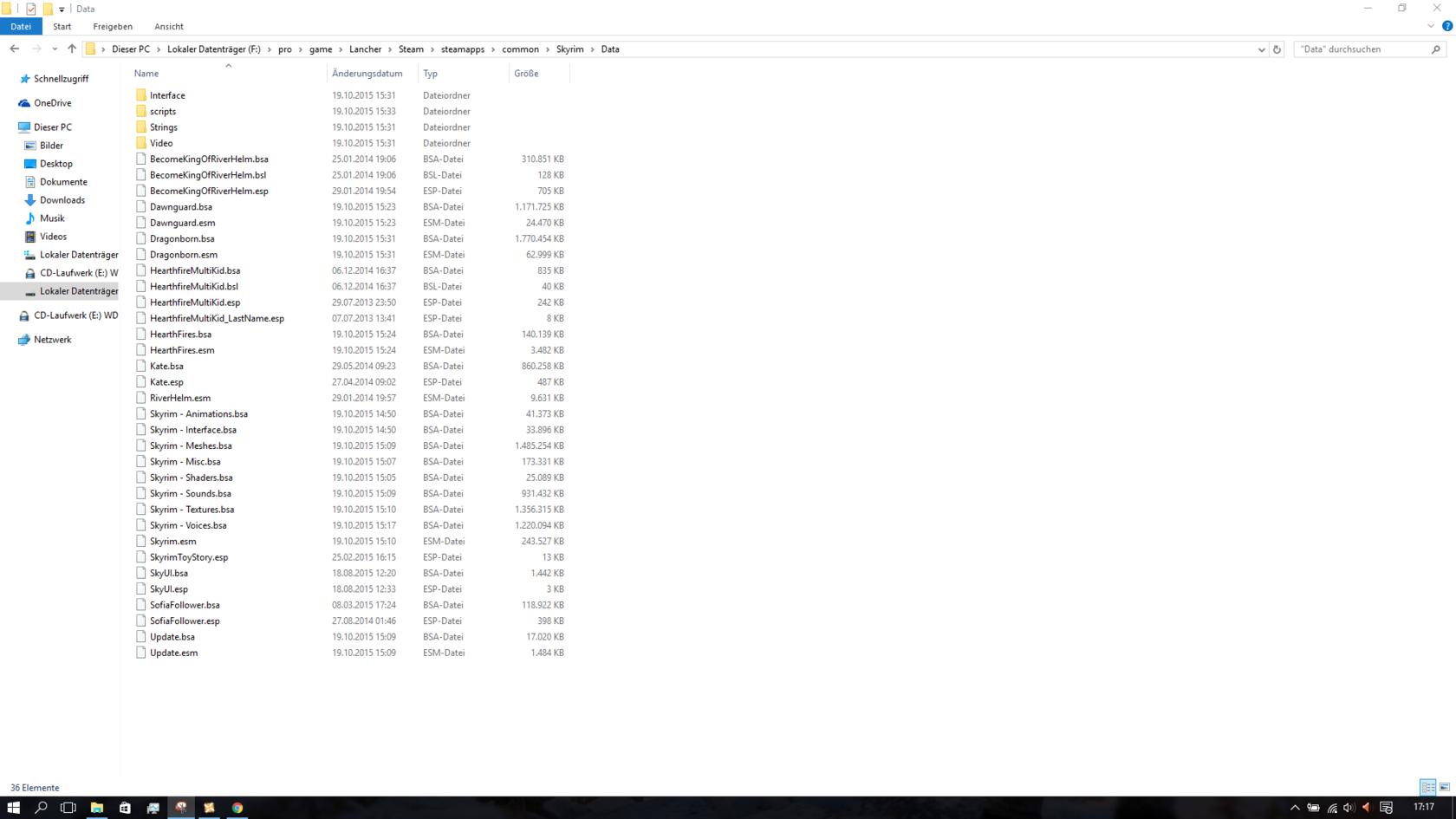This screenshot has width=1456, height=819.
Task: Show hidden system tray icons
Action: 1295,807
